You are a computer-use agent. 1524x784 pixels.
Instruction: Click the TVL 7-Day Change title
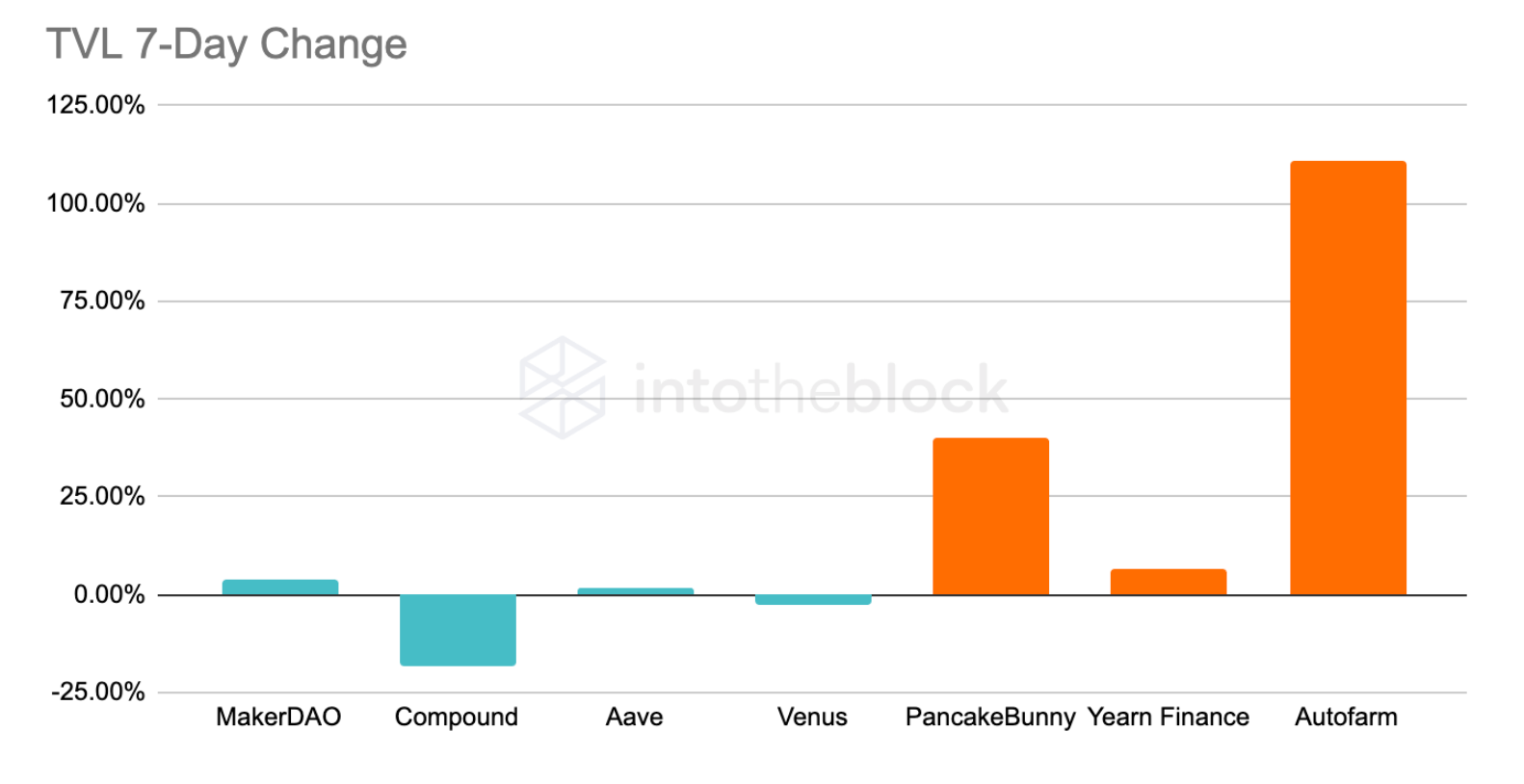(227, 44)
